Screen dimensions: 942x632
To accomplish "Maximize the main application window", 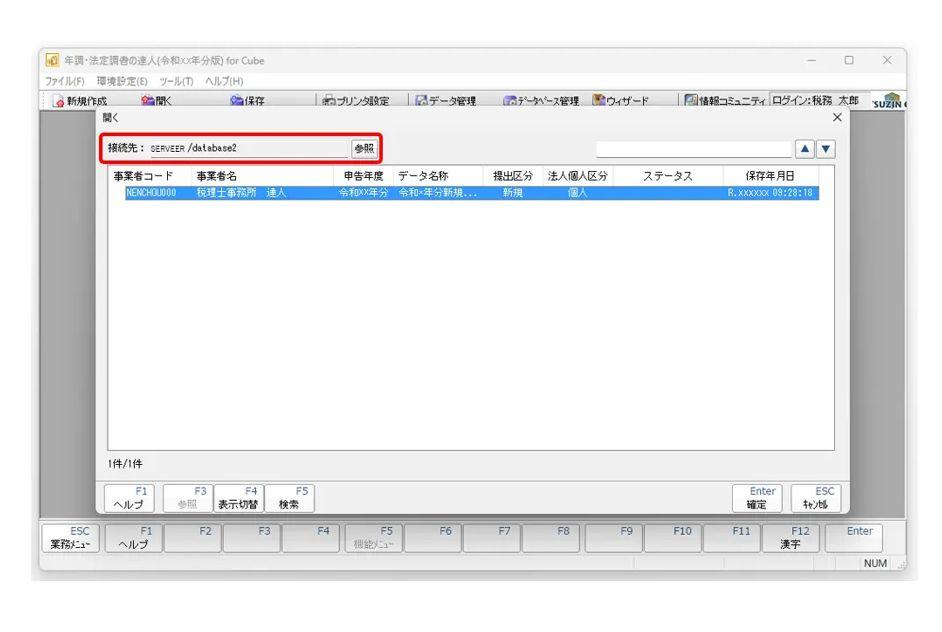I will 849,60.
